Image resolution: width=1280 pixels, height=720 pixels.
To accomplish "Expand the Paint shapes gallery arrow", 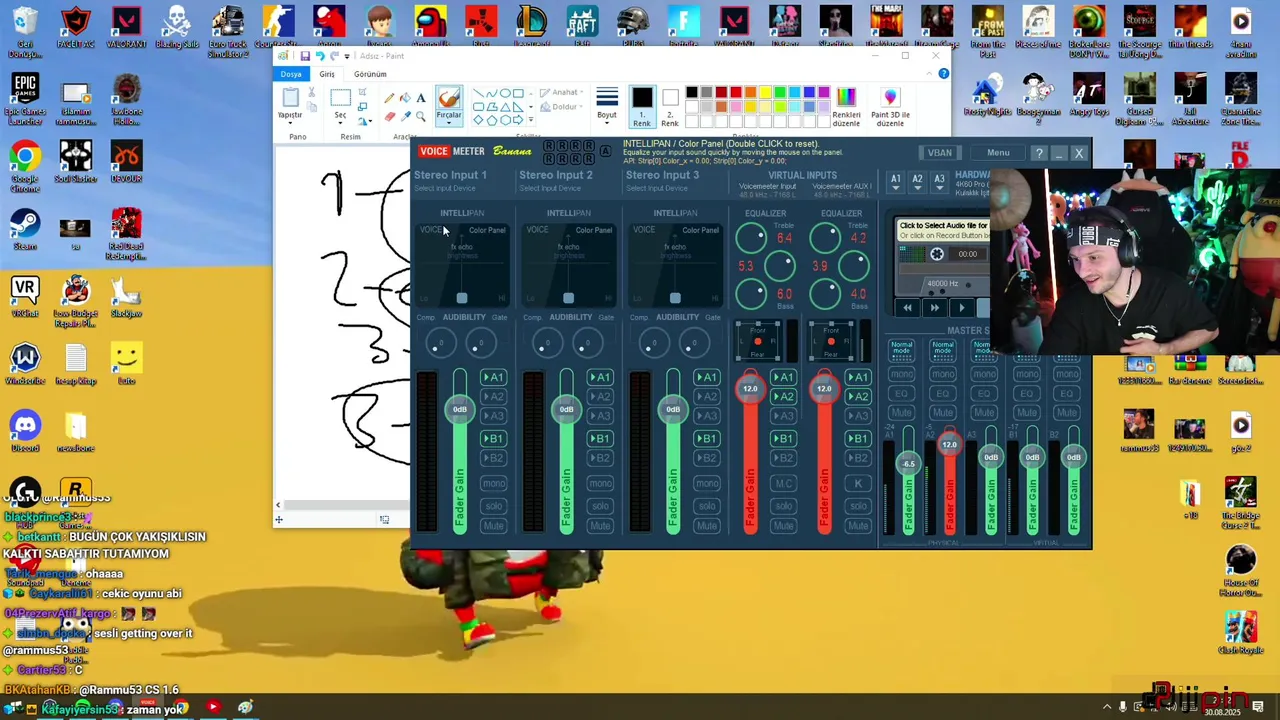I will click(x=531, y=120).
